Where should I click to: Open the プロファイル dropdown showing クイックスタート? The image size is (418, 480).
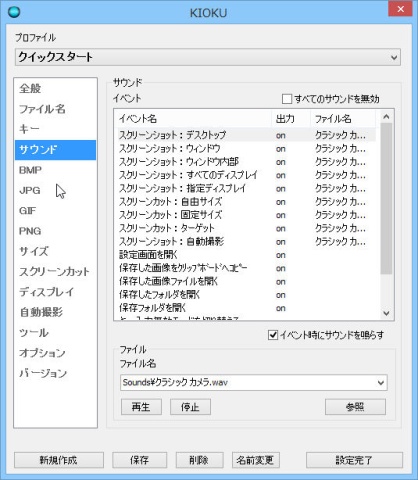[x=208, y=57]
